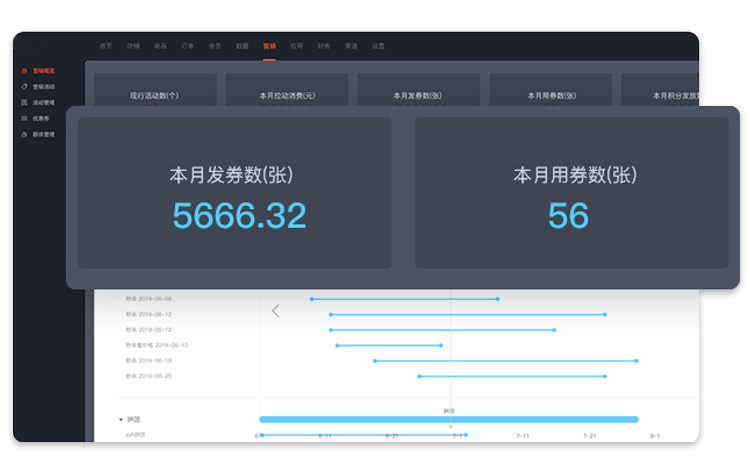
Task: Click the 活动管理 sidebar icon
Action: pyautogui.click(x=24, y=102)
